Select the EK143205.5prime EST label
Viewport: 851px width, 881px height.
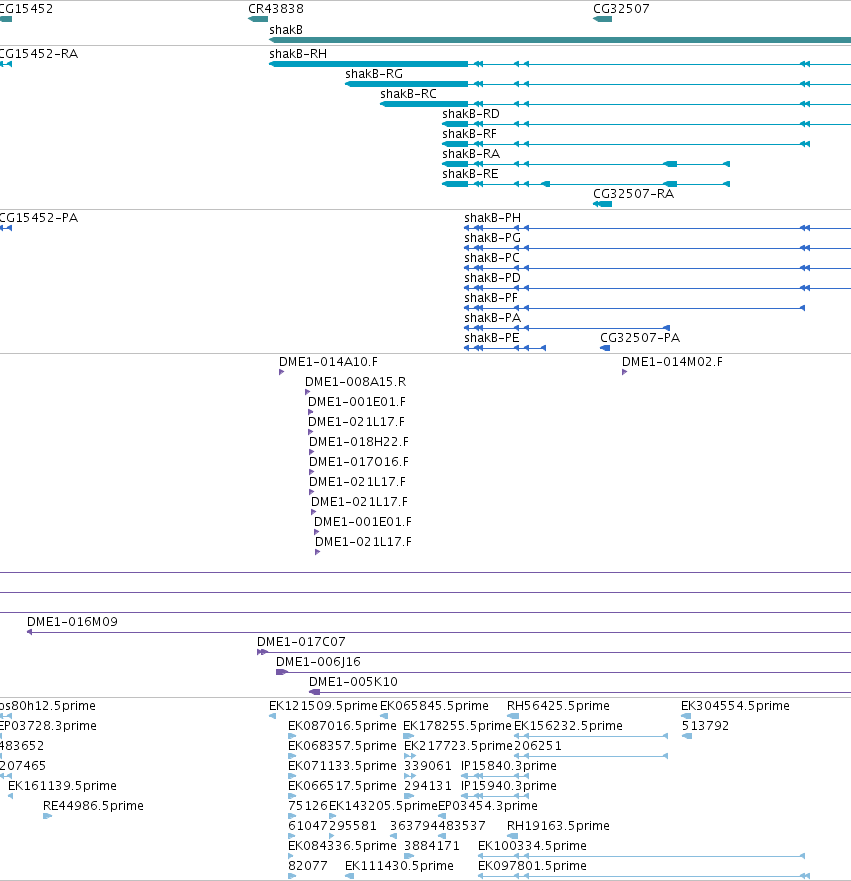pos(383,806)
